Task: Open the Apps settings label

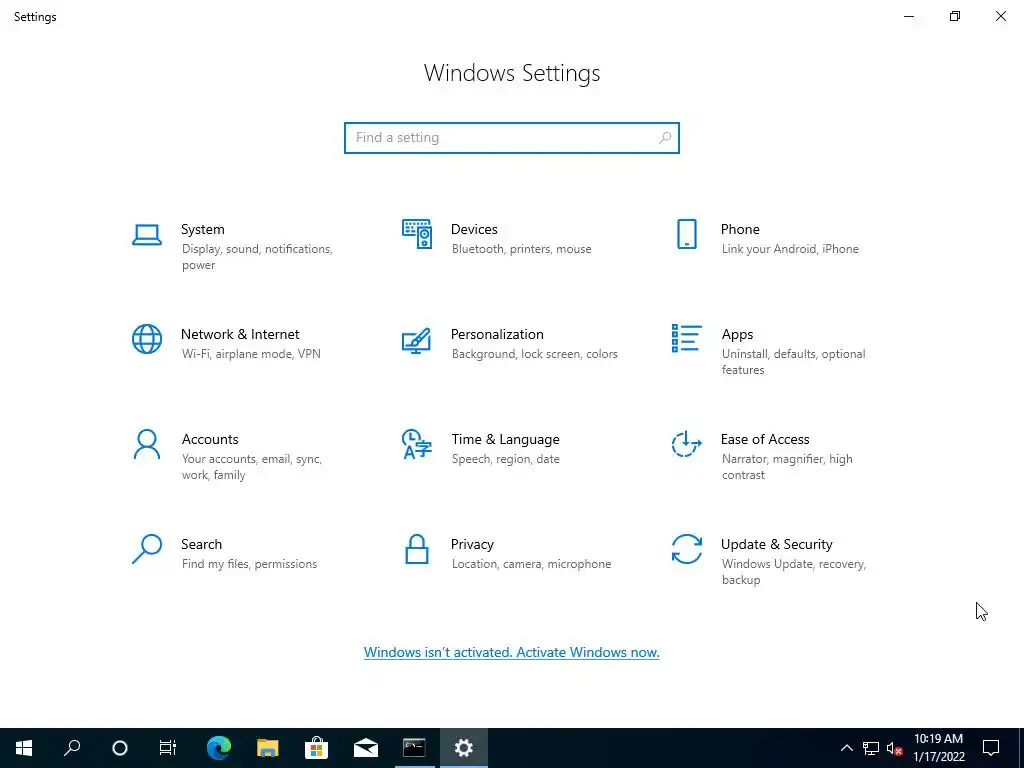Action: point(737,334)
